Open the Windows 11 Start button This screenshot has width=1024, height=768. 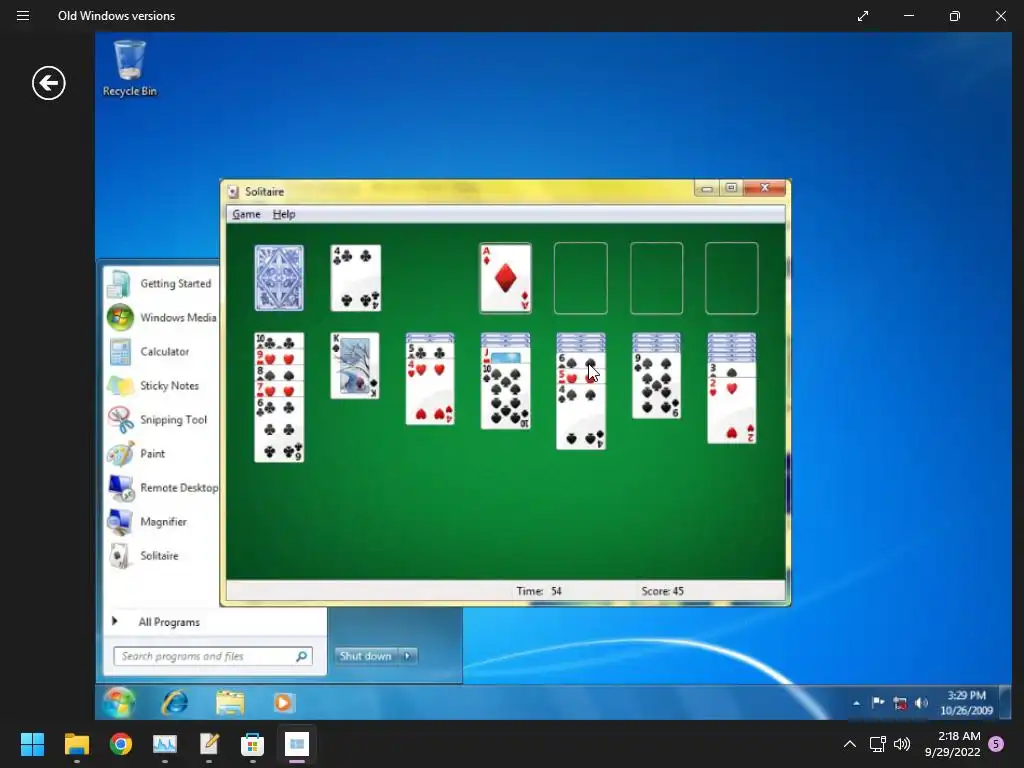(32, 744)
